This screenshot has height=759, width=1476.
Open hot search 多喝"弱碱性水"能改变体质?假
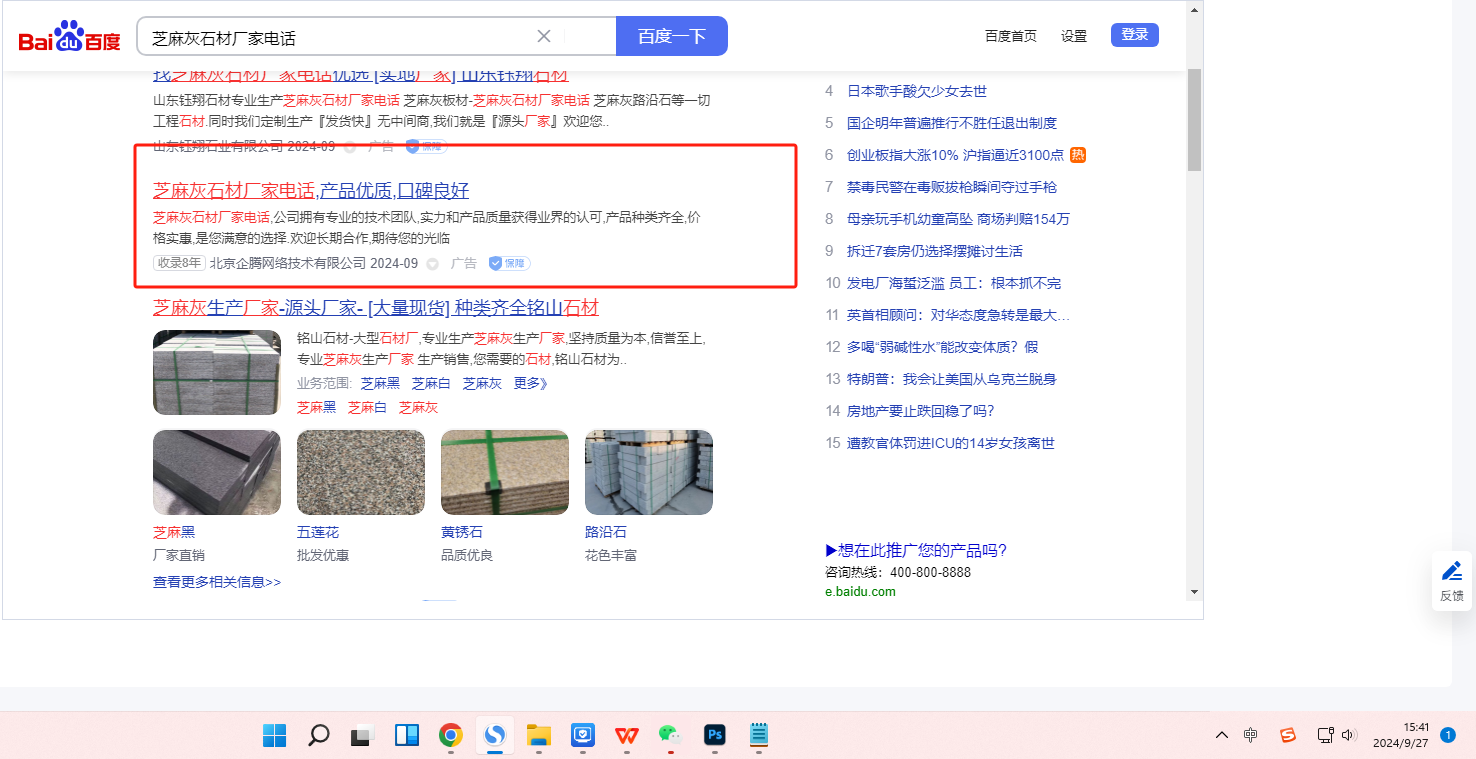[x=943, y=347]
